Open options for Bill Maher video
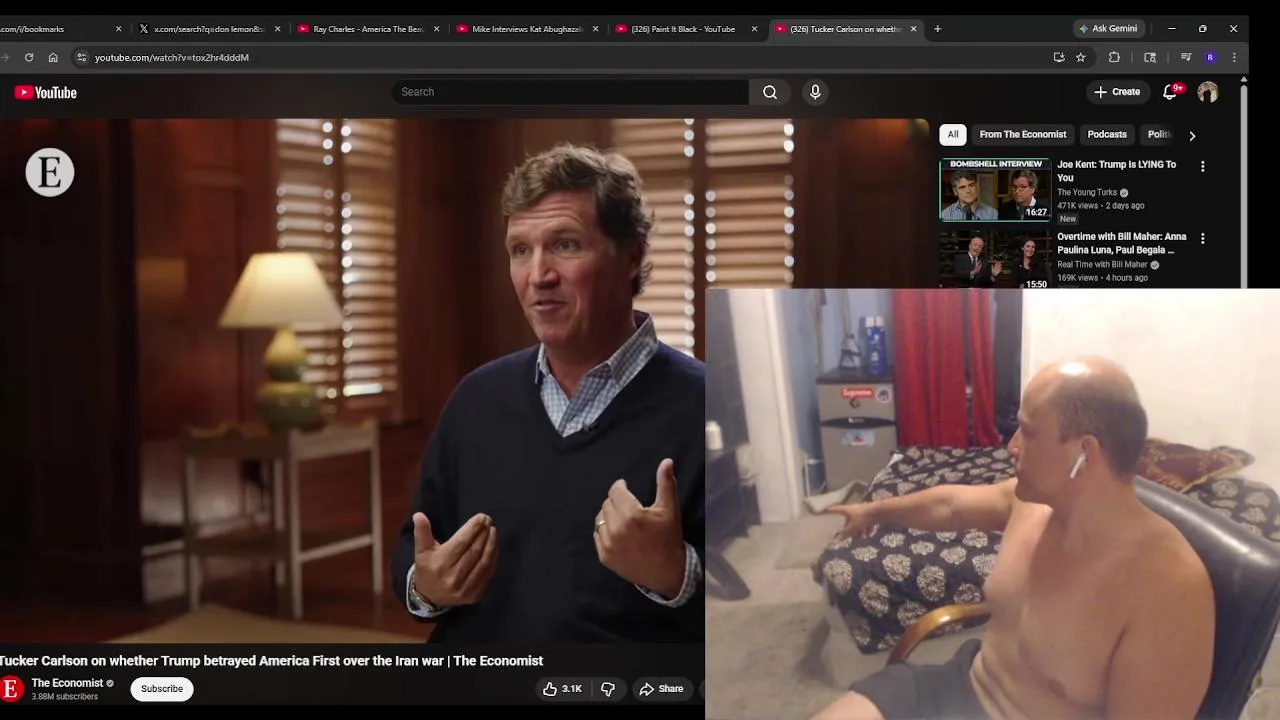Screen dimensions: 1280x720 click(x=1203, y=239)
